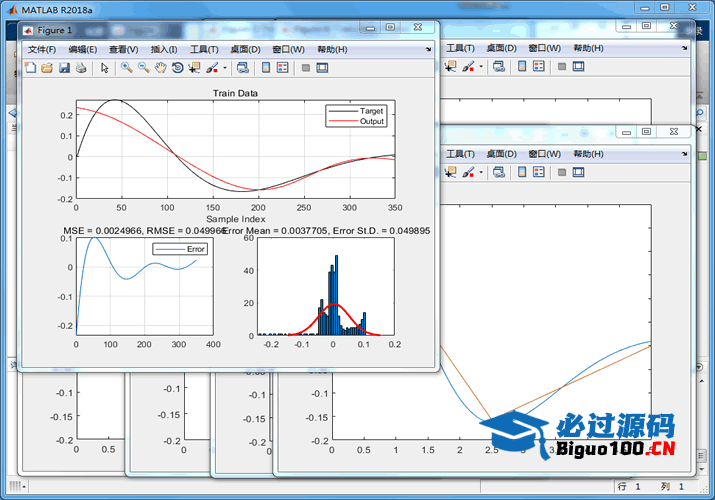Click Link Plot icon in Figure 1 toolbar

pos(243,68)
